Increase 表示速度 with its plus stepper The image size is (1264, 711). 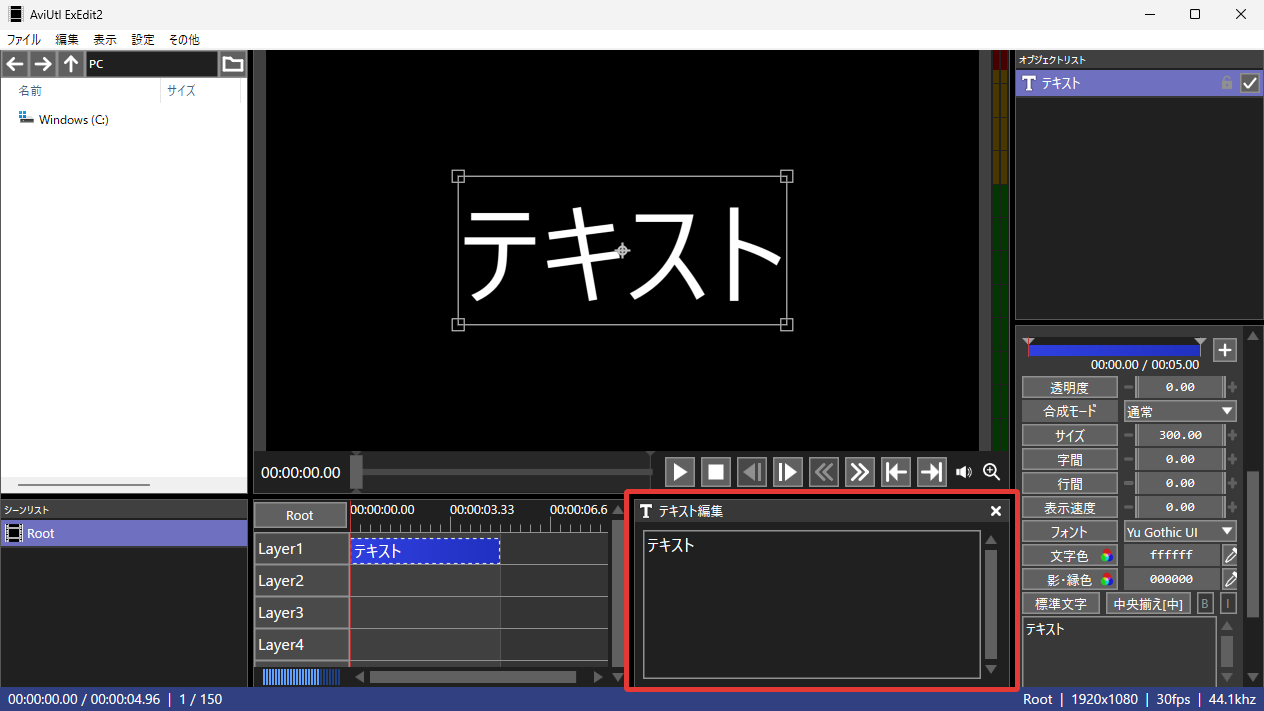pos(1232,507)
